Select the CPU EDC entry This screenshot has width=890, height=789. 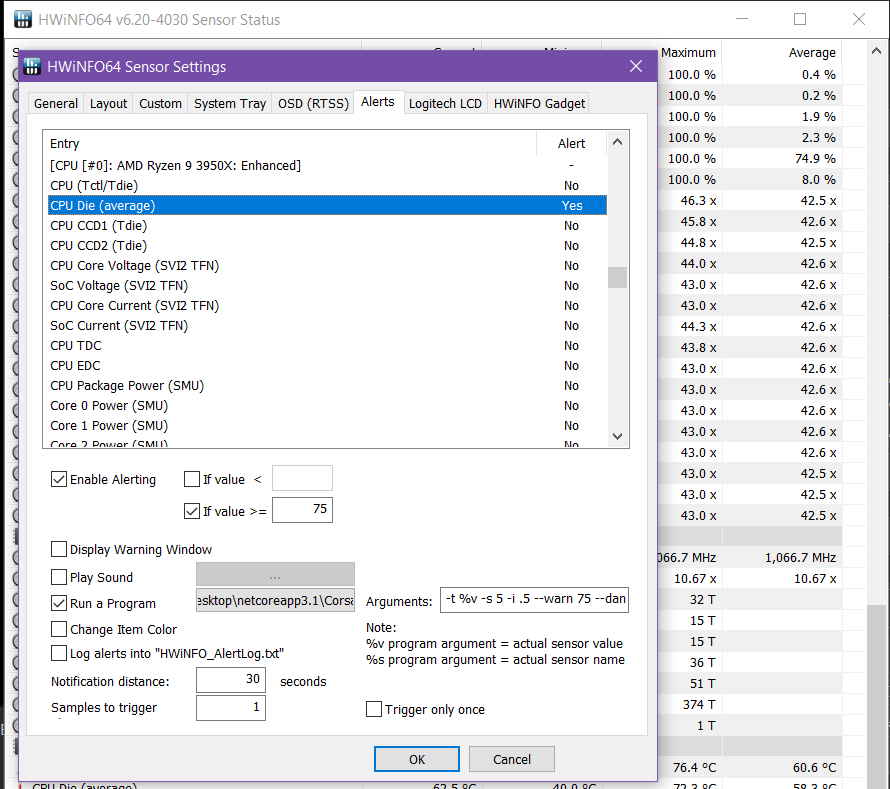click(328, 366)
